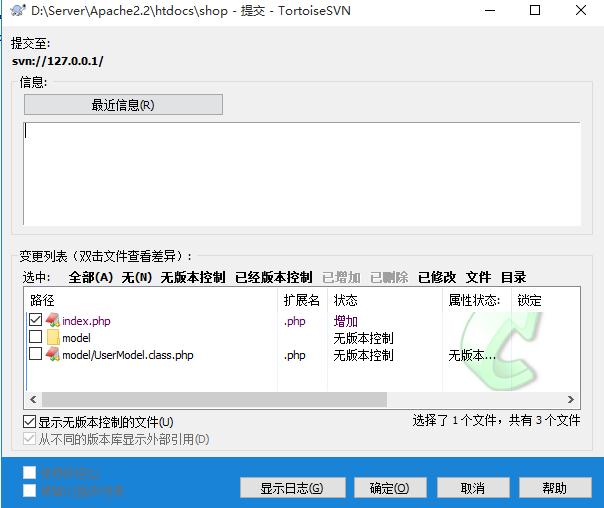
Task: Select unversioned files via 无版本控制 filter
Action: tap(193, 277)
